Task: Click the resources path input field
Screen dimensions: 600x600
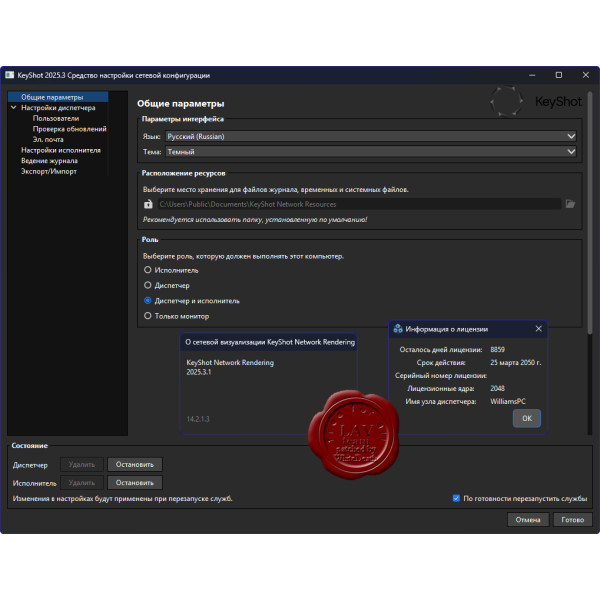Action: pyautogui.click(x=360, y=204)
